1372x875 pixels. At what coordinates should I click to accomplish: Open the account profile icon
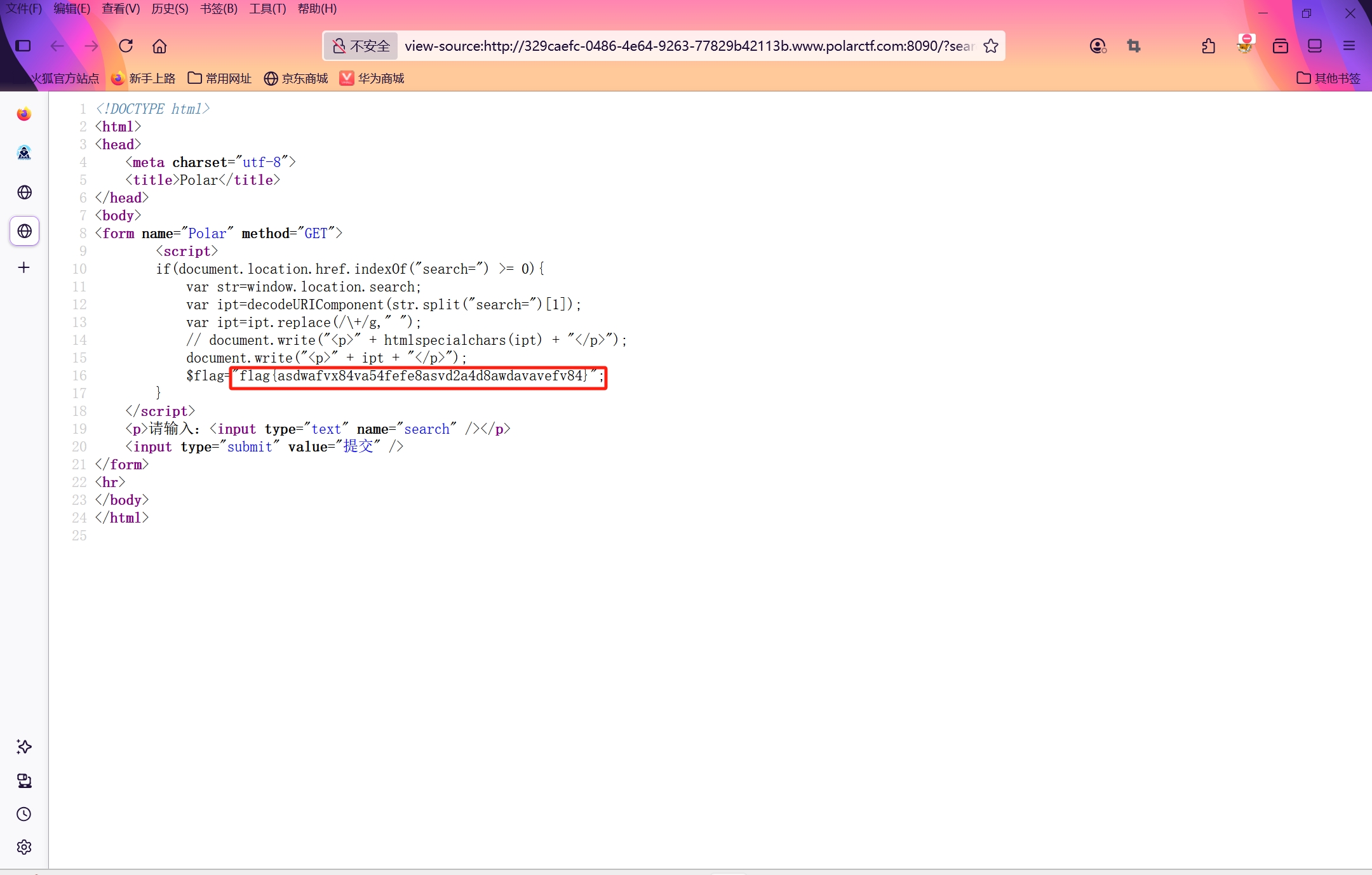(1098, 46)
